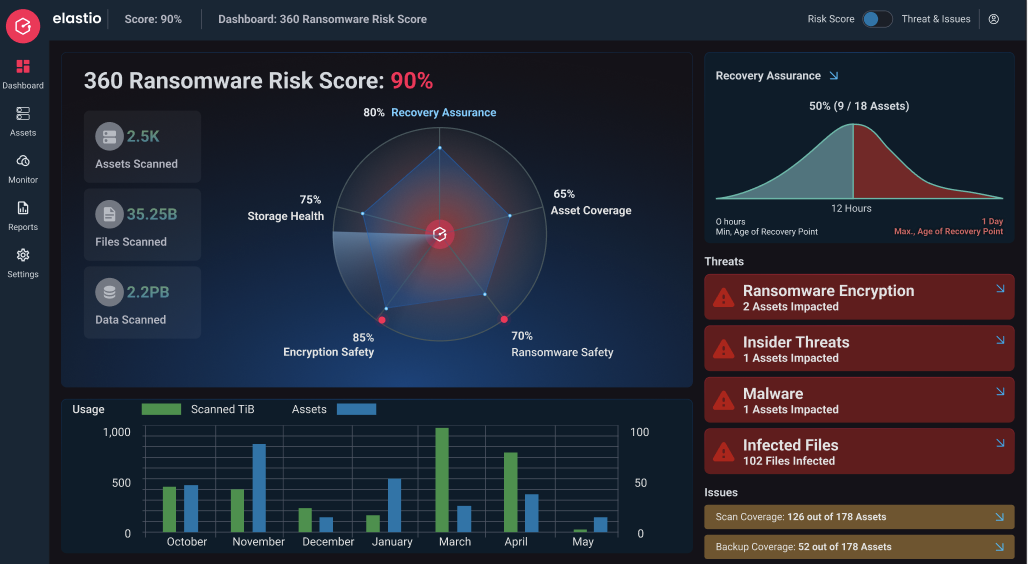1028x564 pixels.
Task: Click the Data Scanned database icon
Action: [109, 292]
